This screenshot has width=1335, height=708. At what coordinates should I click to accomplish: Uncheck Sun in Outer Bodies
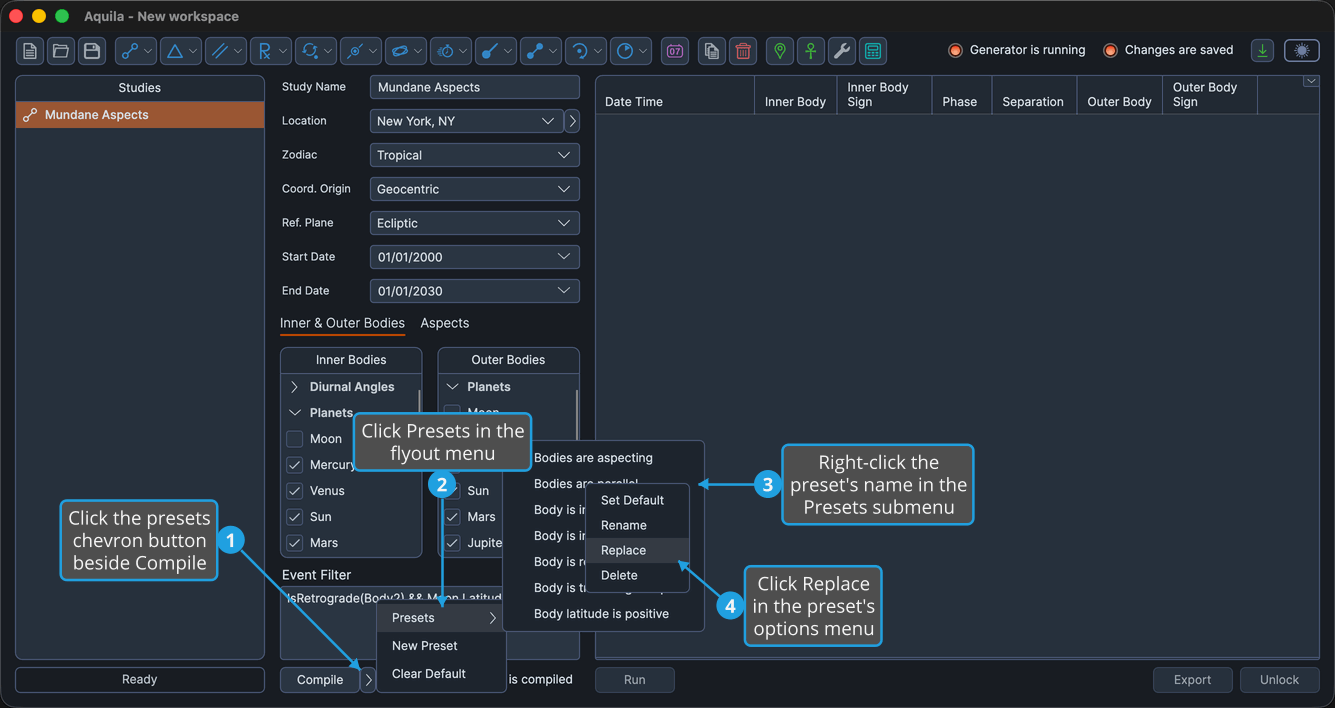point(452,491)
